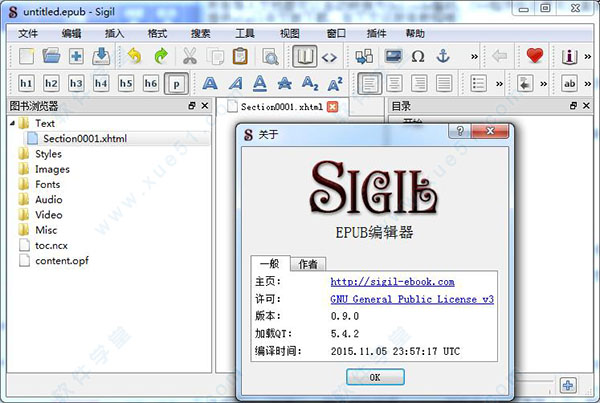Open Find and Replace magnifier icon
The width and height of the screenshot is (600, 403).
(x=270, y=57)
